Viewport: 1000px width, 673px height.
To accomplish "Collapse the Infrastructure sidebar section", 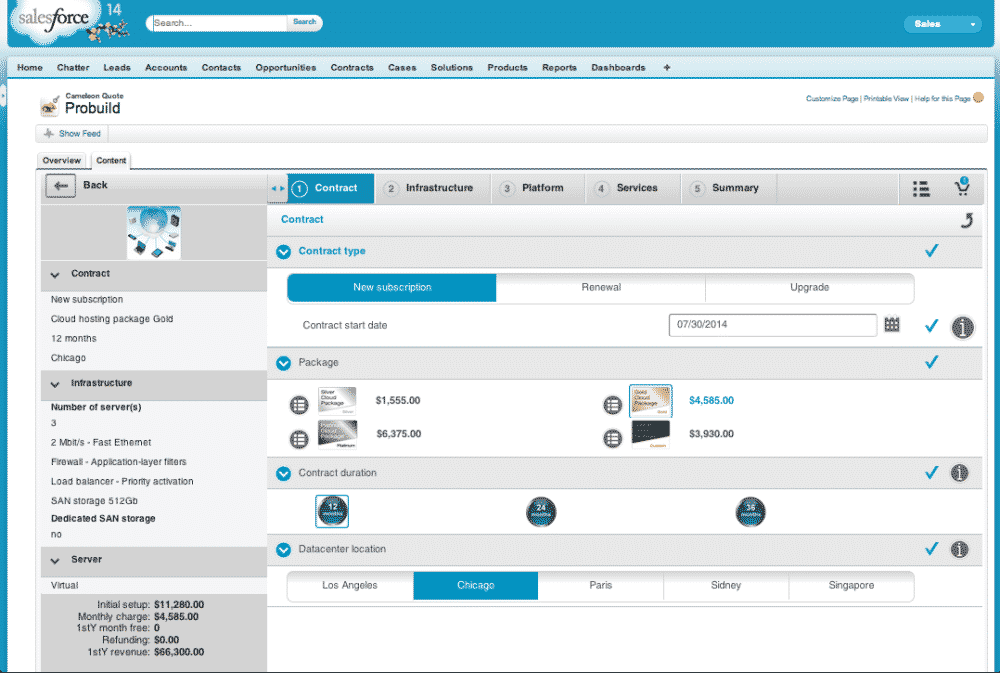I will [x=54, y=384].
